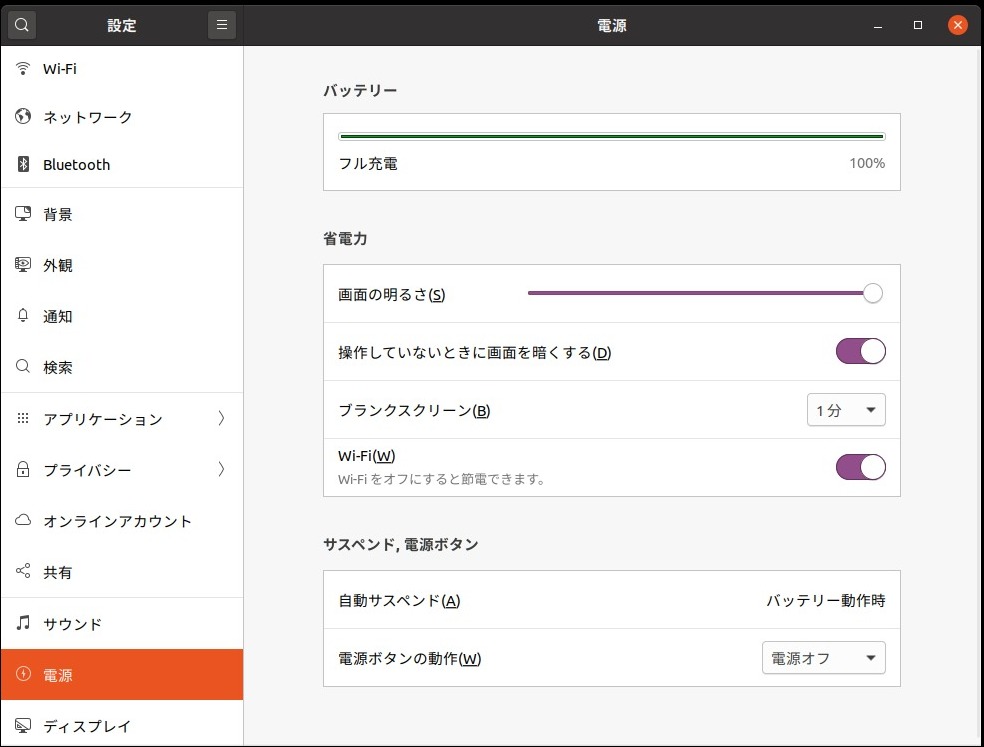
Task: Click the right-side vertical scrollbar
Action: [979, 390]
